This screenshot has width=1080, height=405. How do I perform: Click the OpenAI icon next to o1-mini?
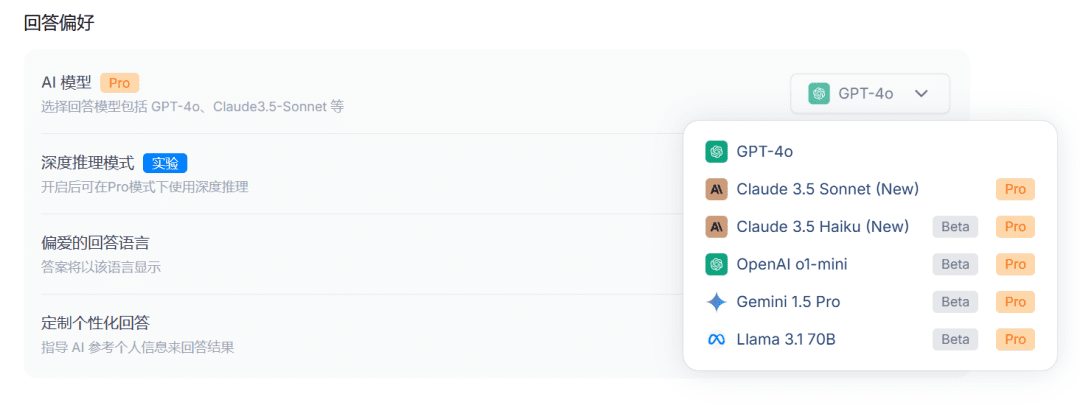[x=715, y=264]
